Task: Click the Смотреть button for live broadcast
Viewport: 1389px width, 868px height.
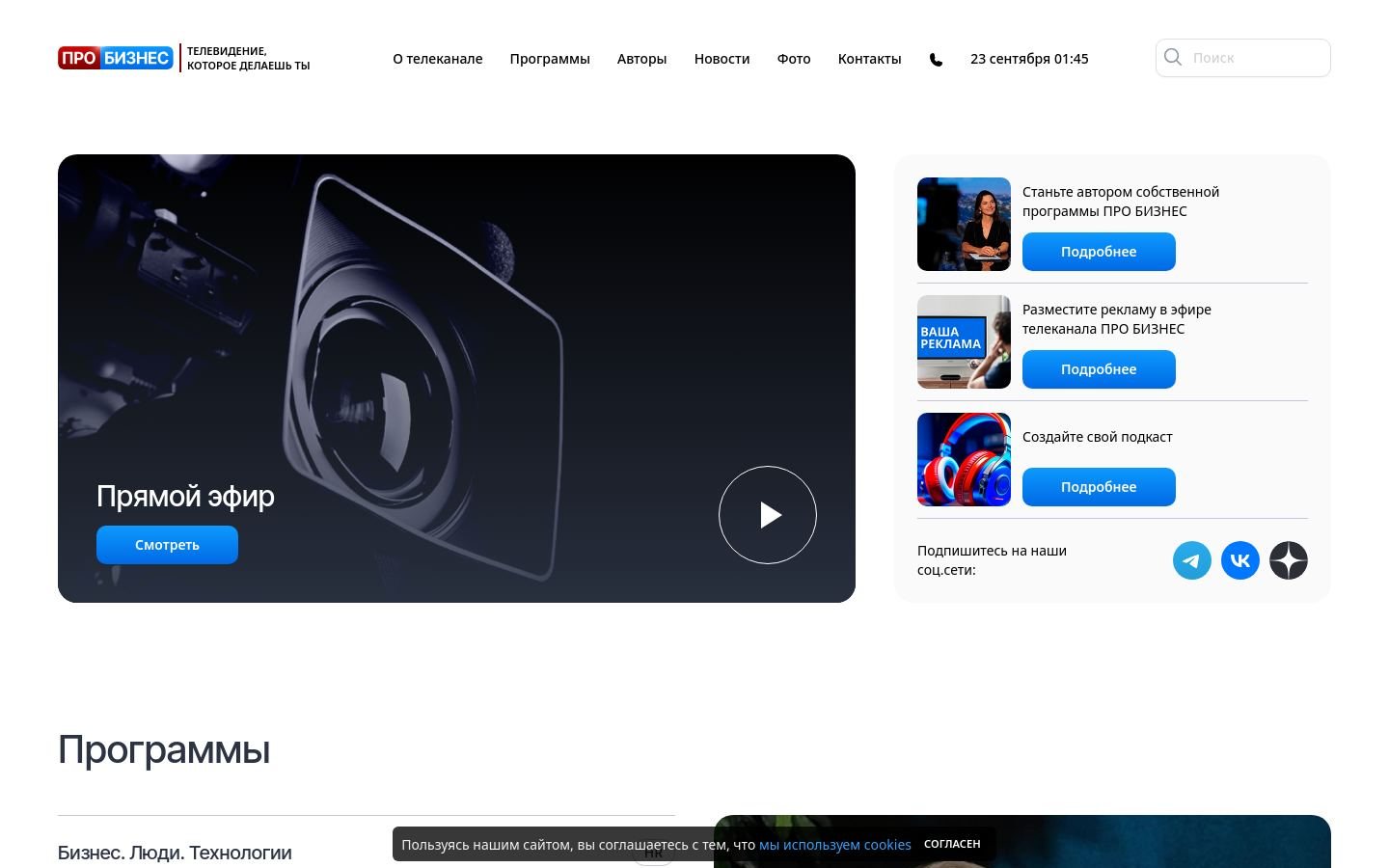Action: (x=167, y=545)
